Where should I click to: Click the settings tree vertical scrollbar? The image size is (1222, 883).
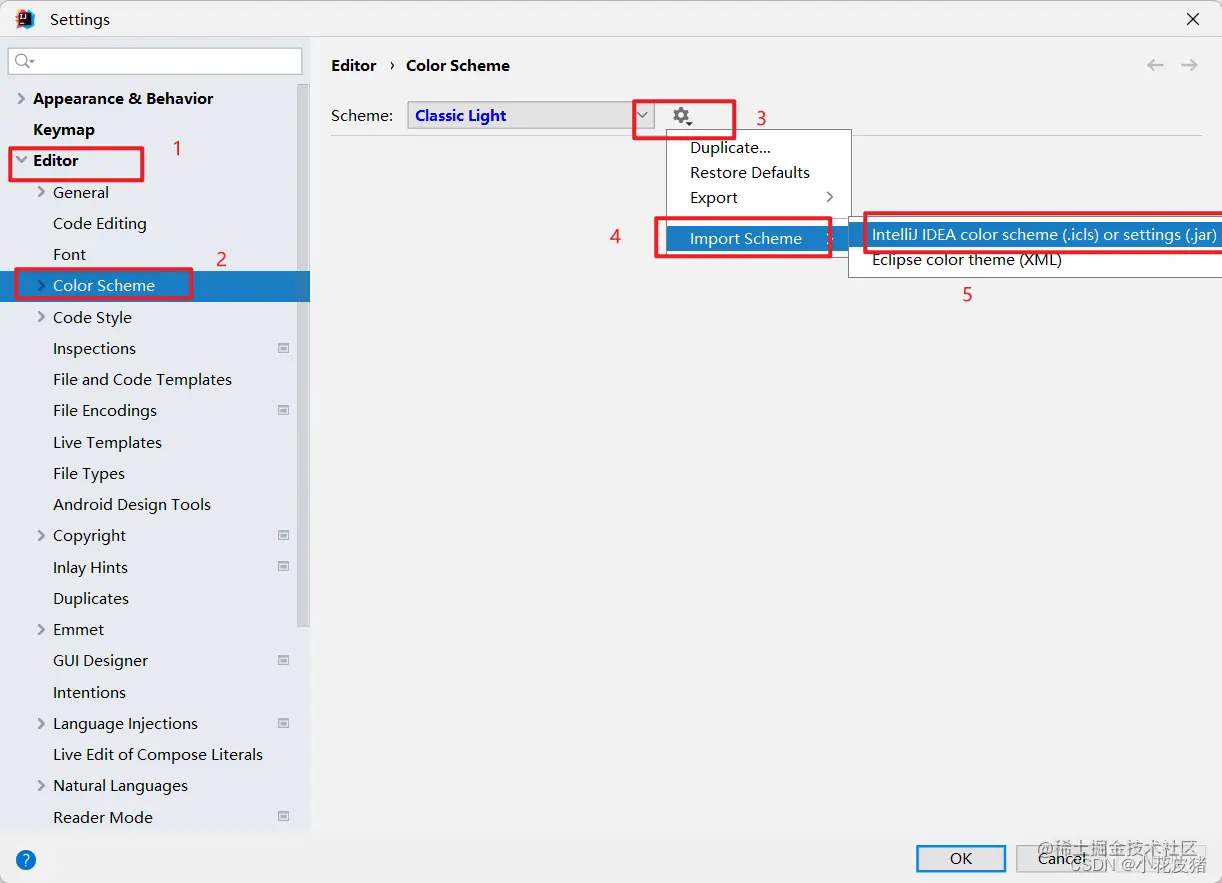pos(304,355)
